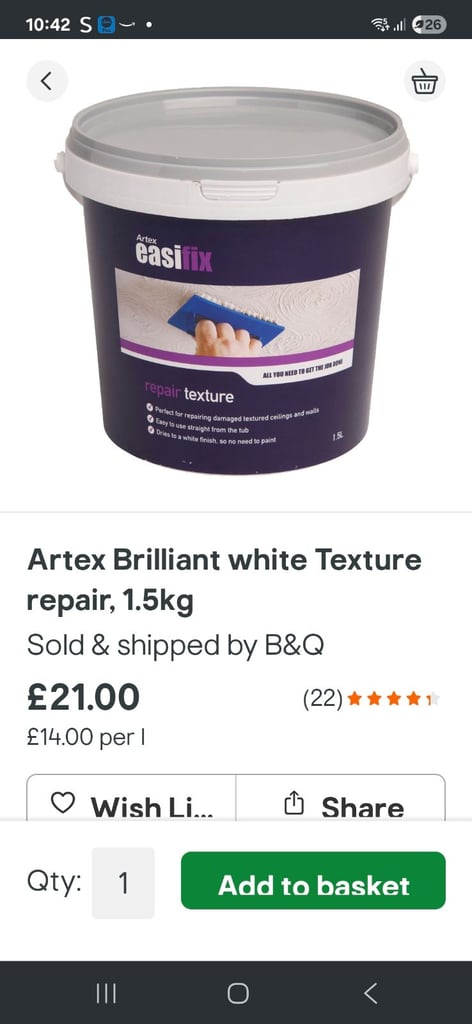Image resolution: width=472 pixels, height=1024 pixels.
Task: Tap the Artex Brilliant white product title
Action: [x=224, y=581]
